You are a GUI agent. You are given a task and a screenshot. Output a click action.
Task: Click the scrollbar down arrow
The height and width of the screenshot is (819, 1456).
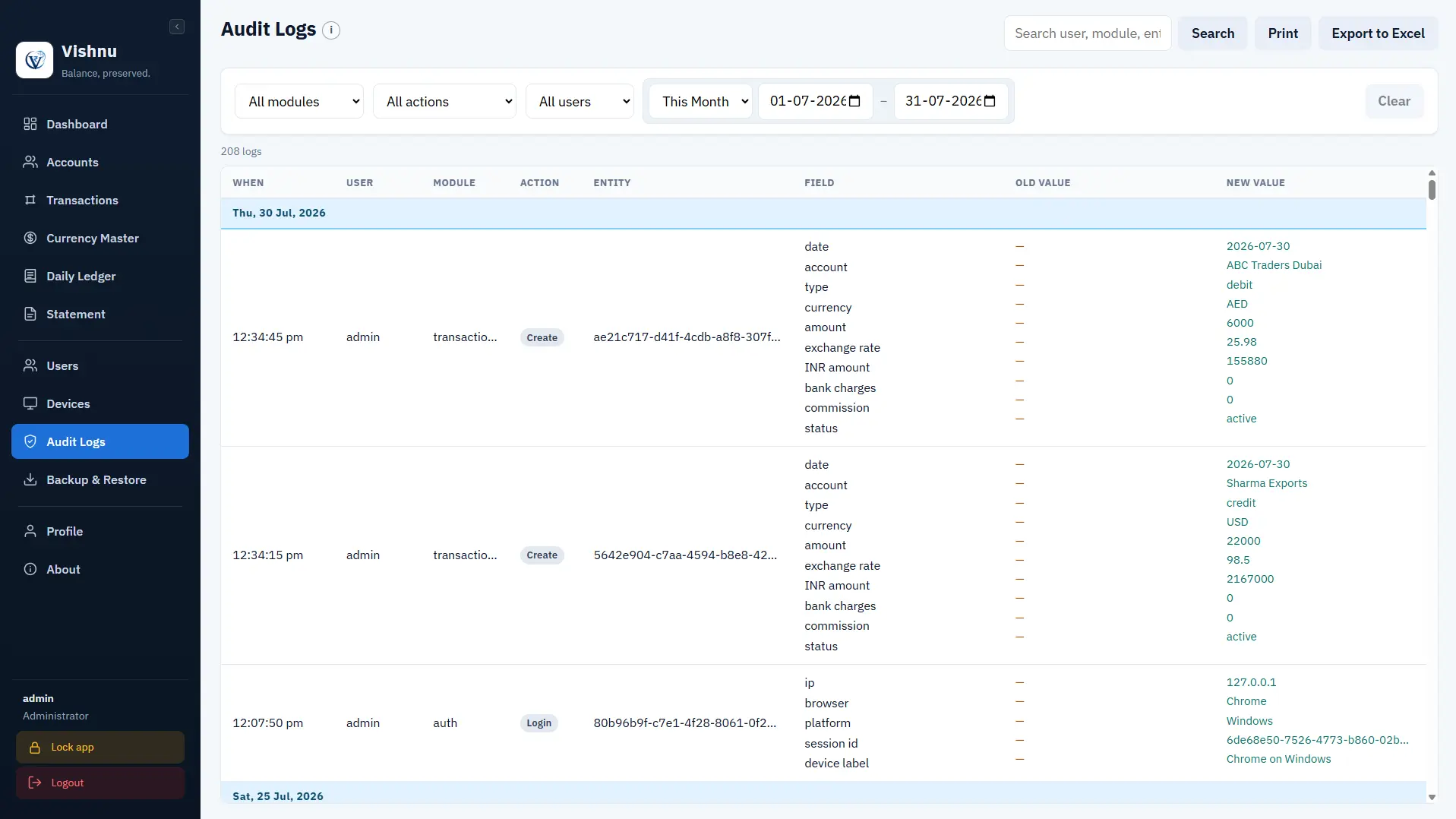tap(1432, 797)
